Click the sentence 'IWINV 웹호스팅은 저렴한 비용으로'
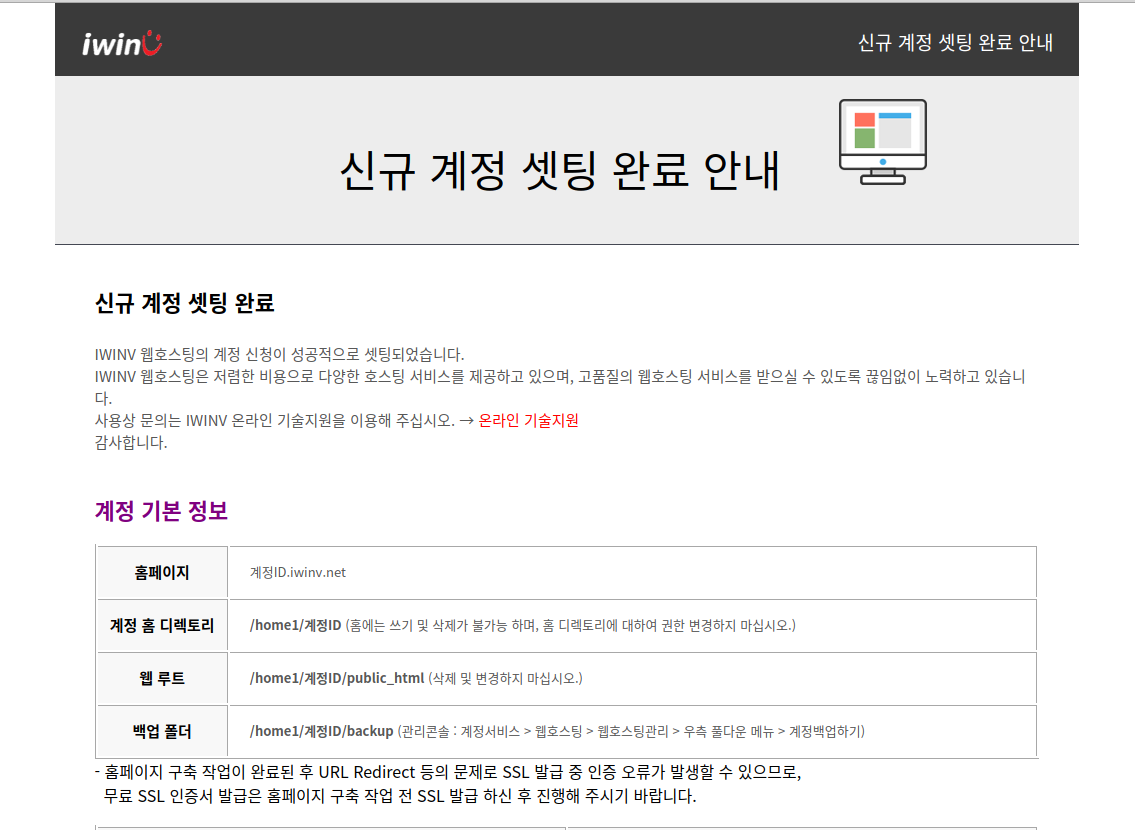1135x830 pixels. [560, 387]
